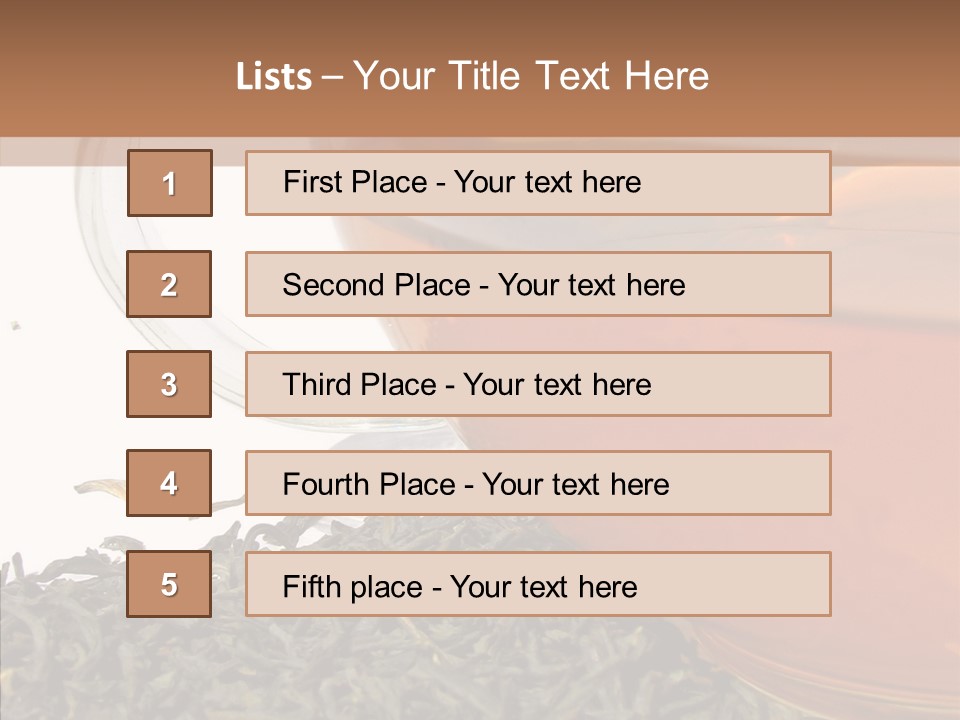Select 'Your Title Text Here' in the heading

(531, 76)
